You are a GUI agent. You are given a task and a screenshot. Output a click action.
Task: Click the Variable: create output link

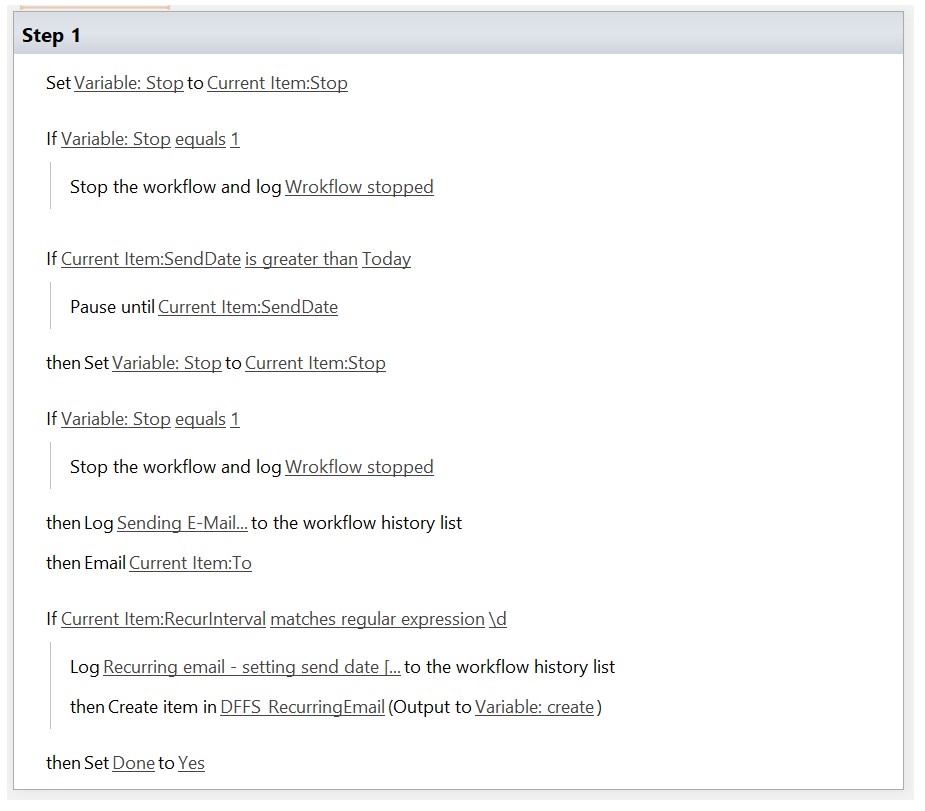pyautogui.click(x=534, y=707)
